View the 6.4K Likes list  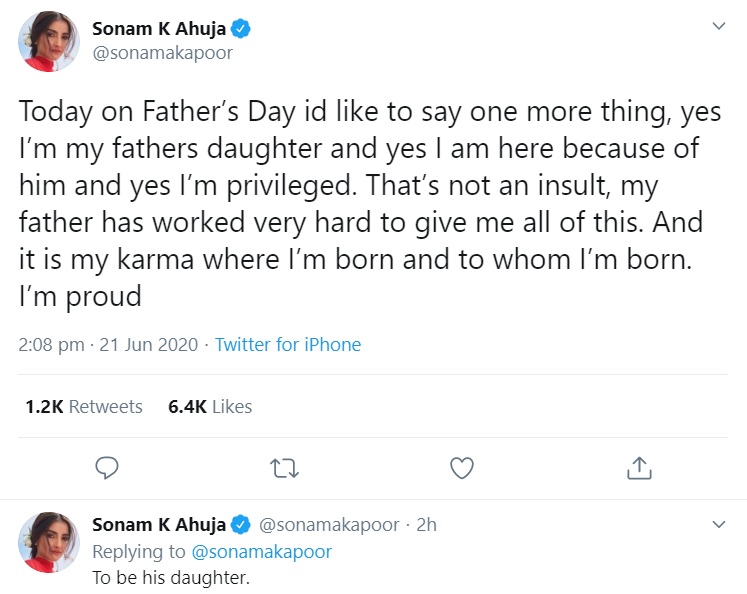tap(210, 407)
